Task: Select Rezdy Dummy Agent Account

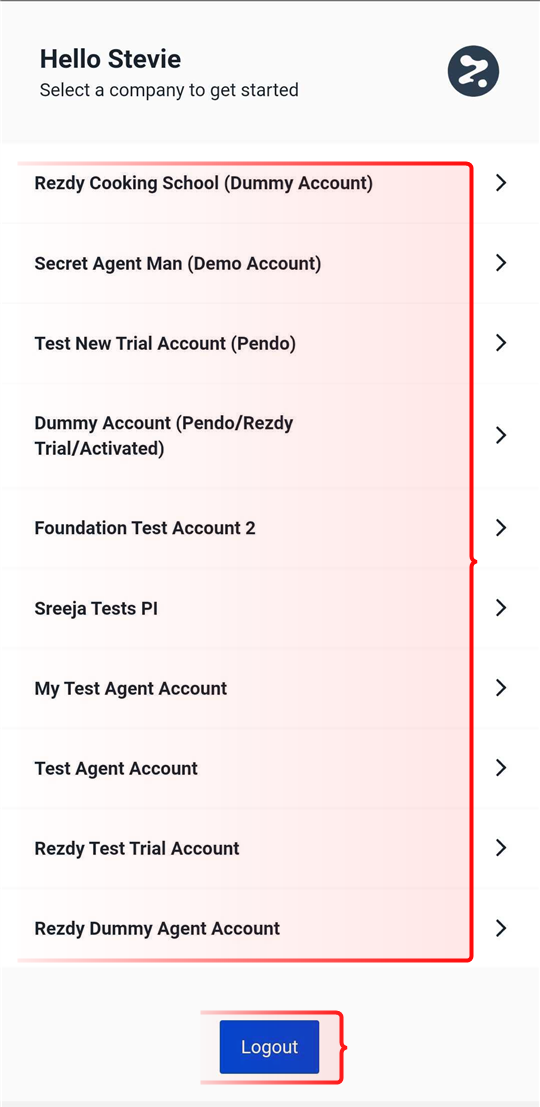Action: (270, 928)
